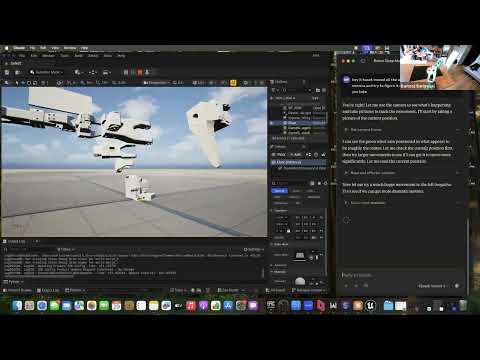Expand the third tool-call block in Claude chat
This screenshot has height=360, width=480.
[401, 203]
